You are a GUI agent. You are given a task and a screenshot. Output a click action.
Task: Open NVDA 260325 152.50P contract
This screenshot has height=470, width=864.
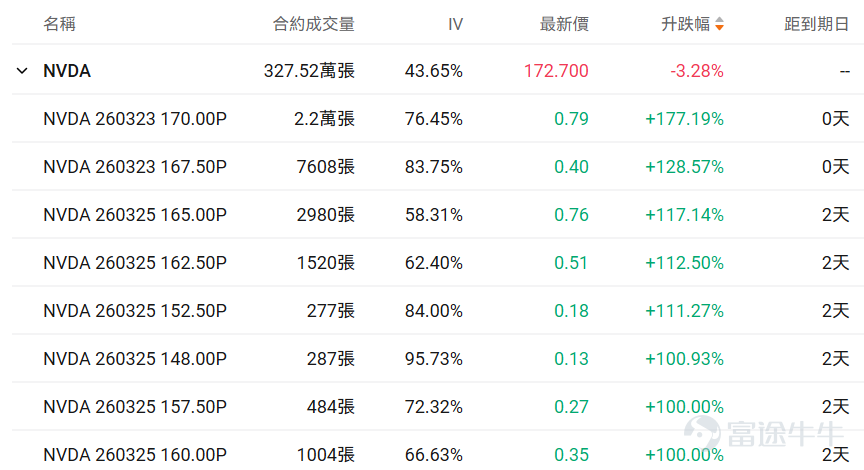click(135, 311)
